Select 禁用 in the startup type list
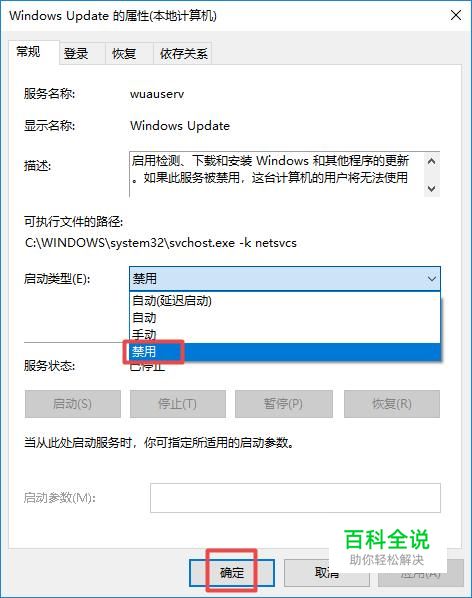 (285, 351)
